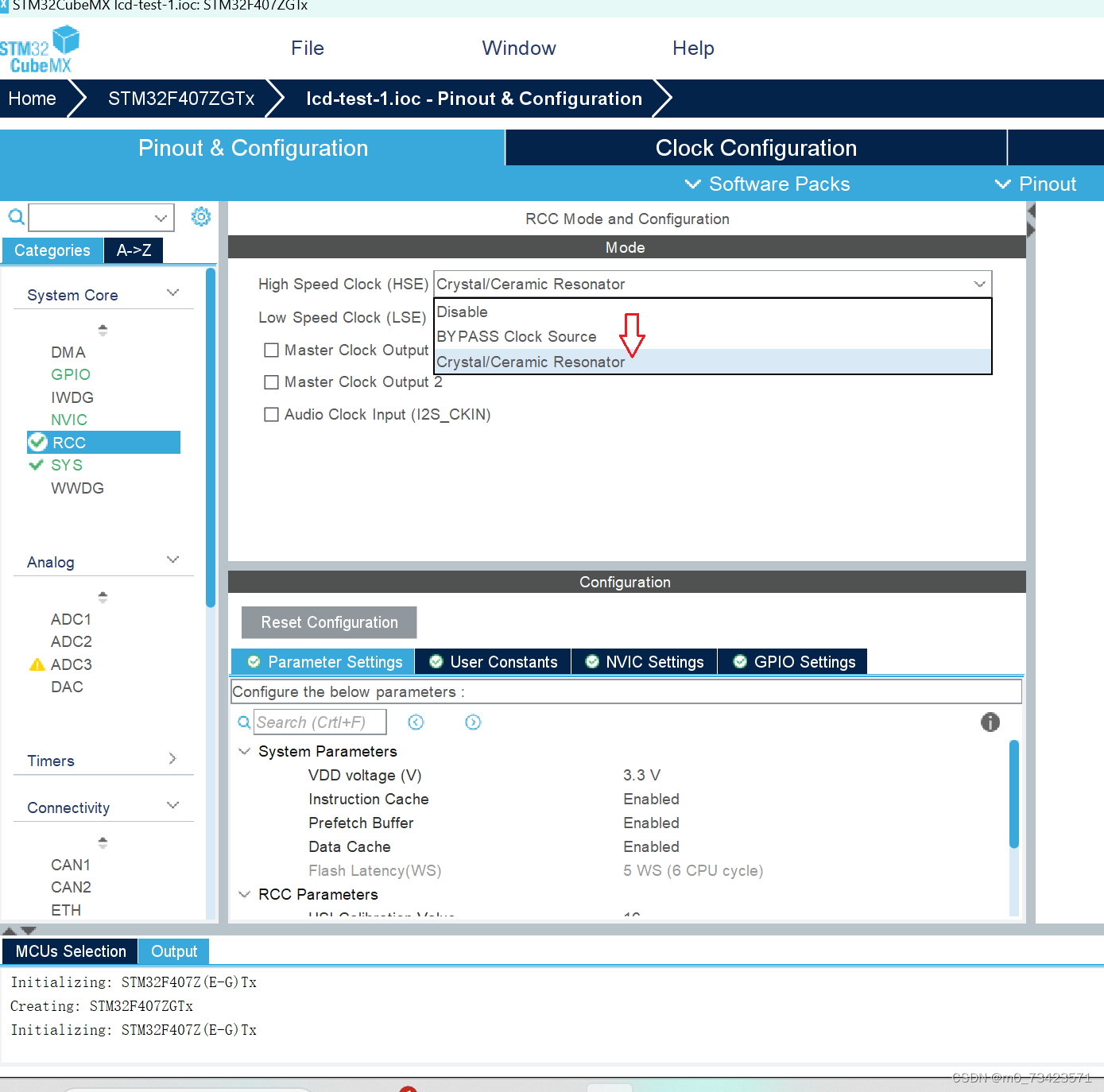This screenshot has height=1092, width=1104.
Task: Open the GPIO Settings tab
Action: [x=793, y=662]
